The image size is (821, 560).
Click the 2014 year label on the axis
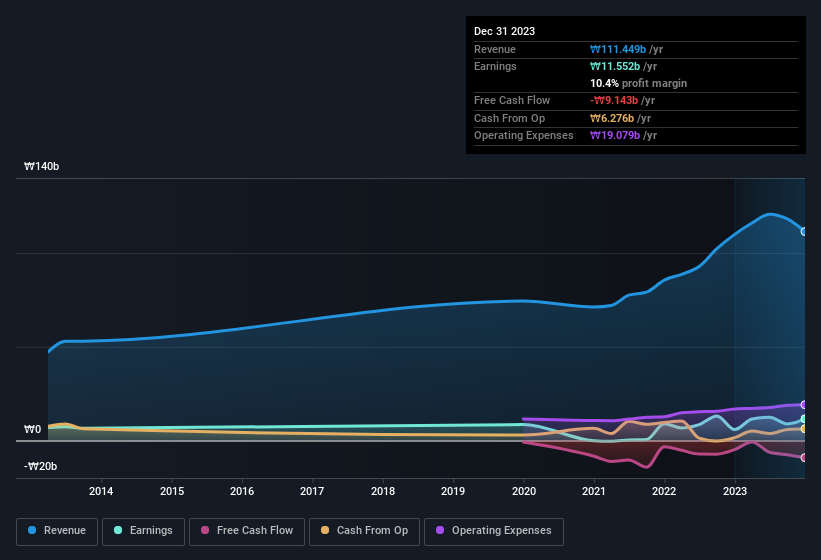click(x=101, y=491)
